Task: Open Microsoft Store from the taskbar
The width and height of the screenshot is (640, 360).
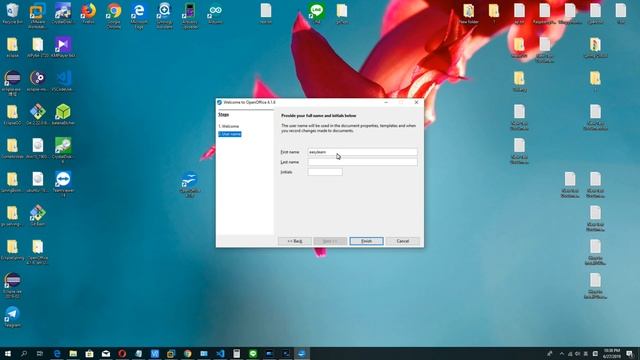Action: tap(89, 353)
